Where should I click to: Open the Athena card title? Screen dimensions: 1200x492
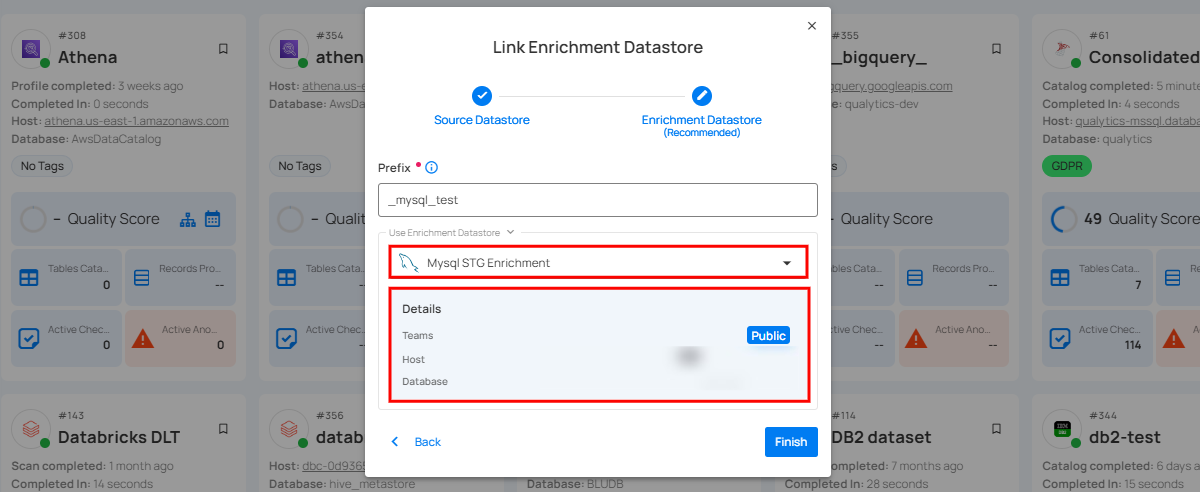88,57
